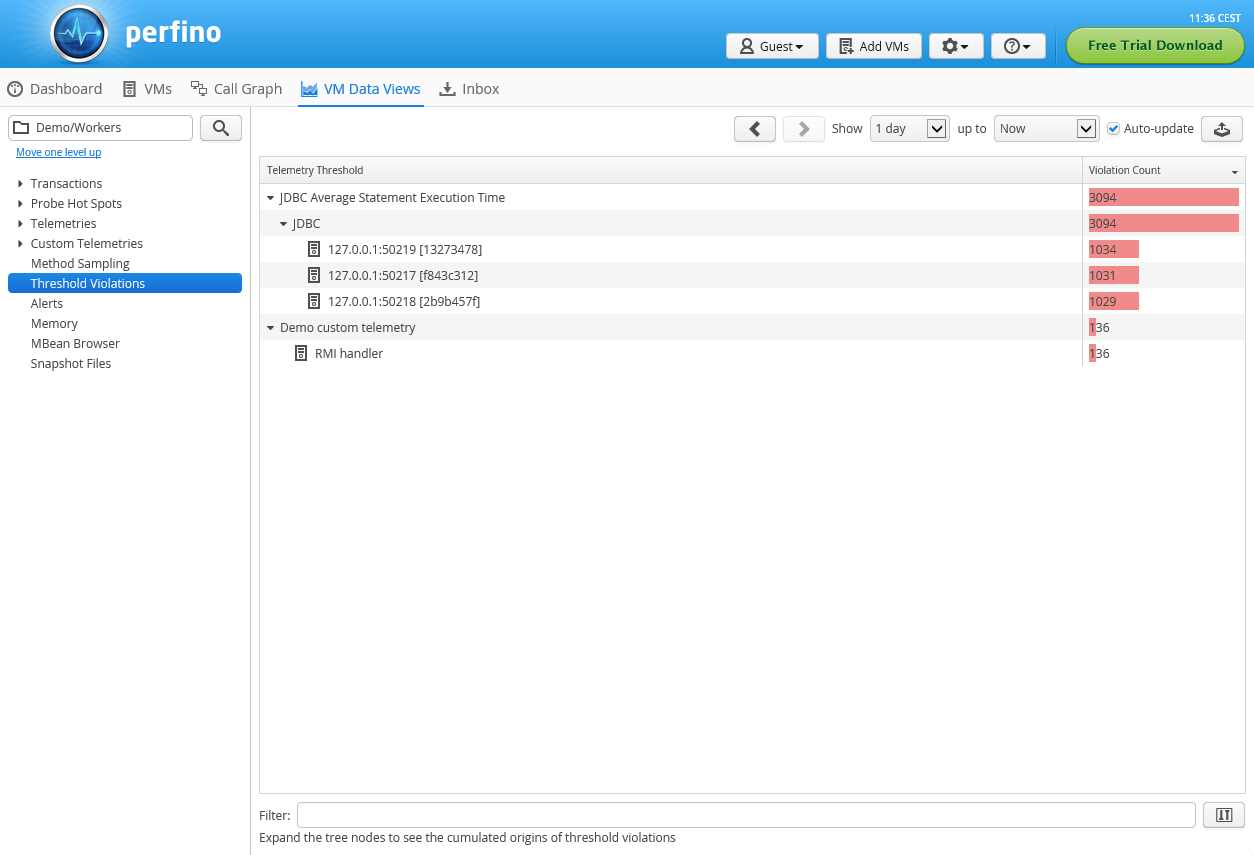Collapse Demo custom telemetry node
This screenshot has width=1254, height=855.
click(x=270, y=328)
